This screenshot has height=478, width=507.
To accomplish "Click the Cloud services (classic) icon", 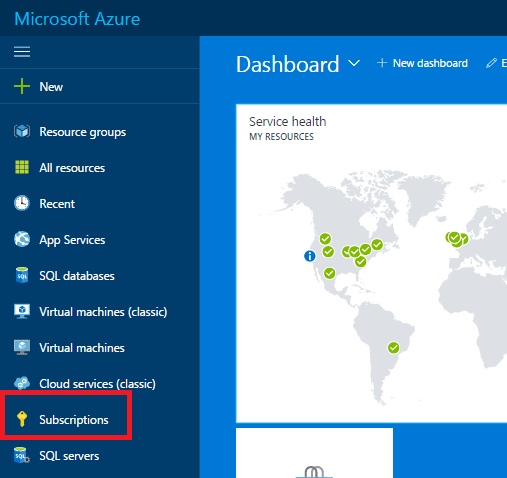I will tap(22, 383).
